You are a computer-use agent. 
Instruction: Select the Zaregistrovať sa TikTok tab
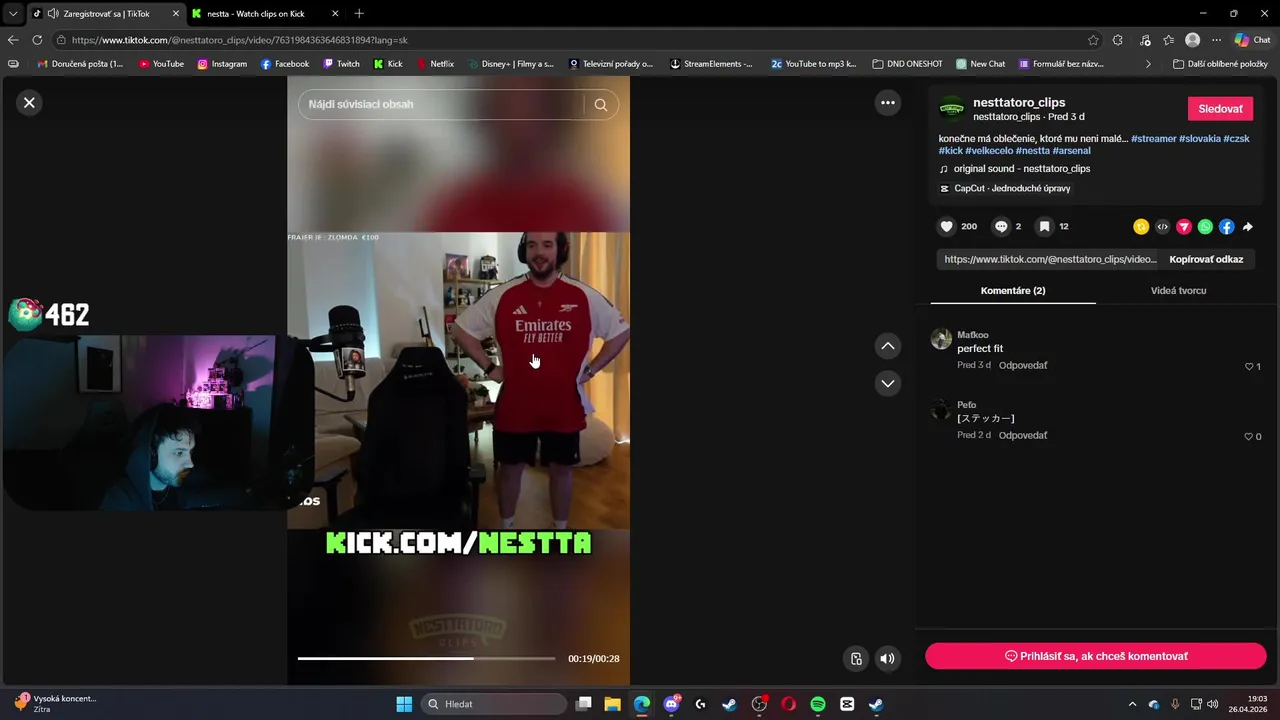point(105,14)
